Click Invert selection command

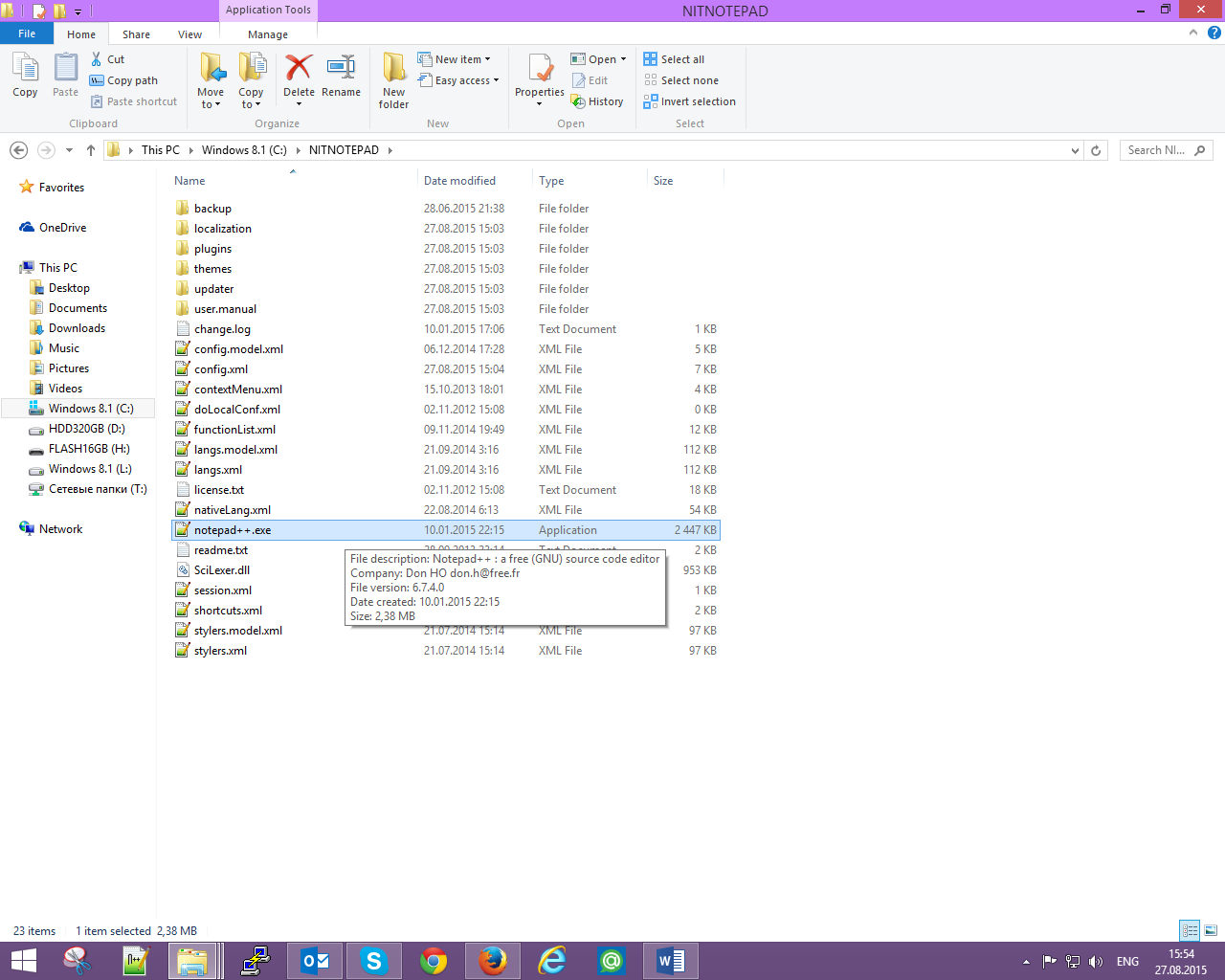pos(689,101)
